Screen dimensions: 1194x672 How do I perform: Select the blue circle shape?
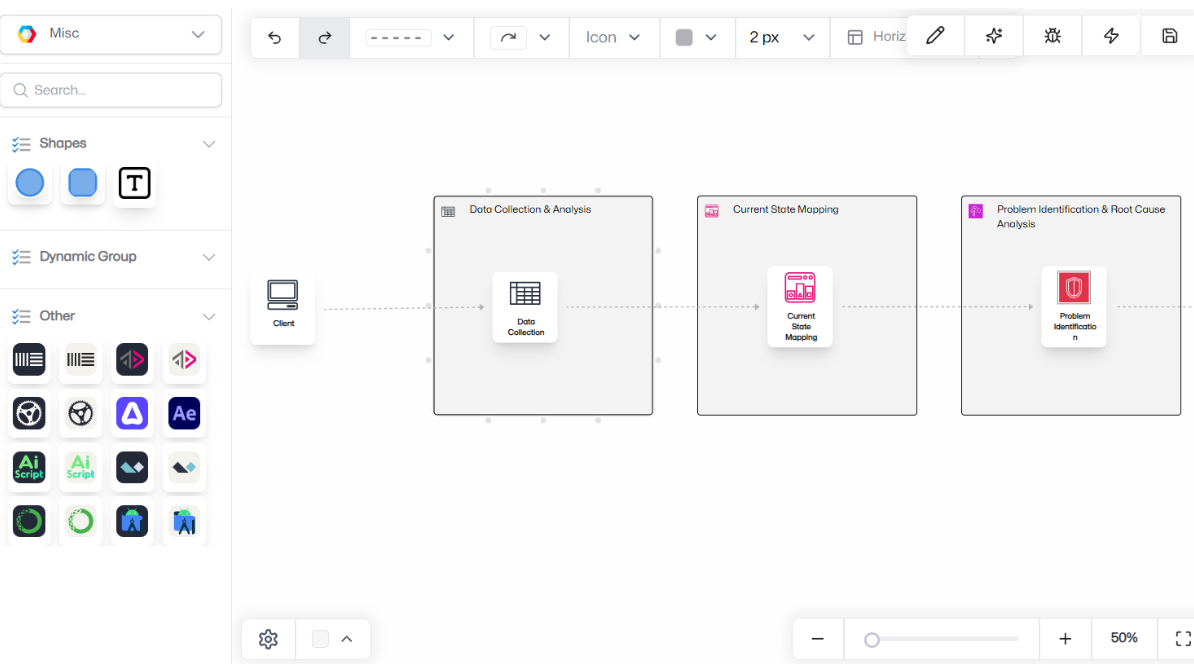pos(30,183)
